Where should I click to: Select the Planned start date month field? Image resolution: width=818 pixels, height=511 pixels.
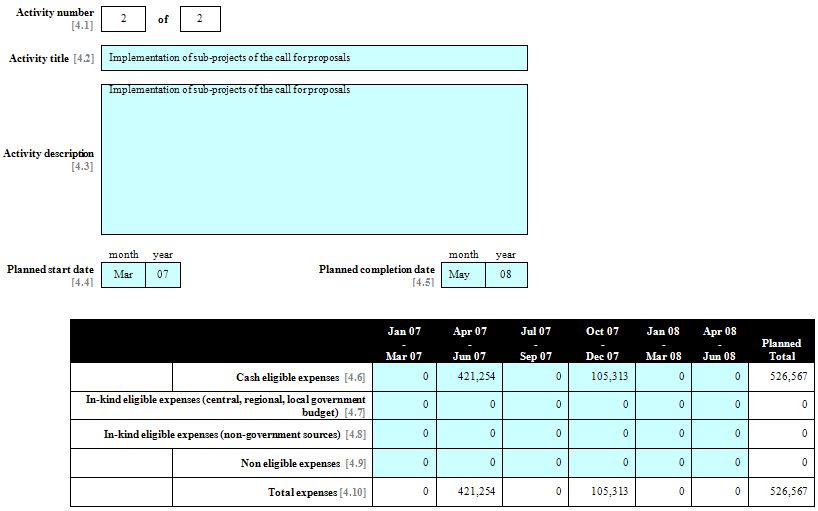click(123, 274)
